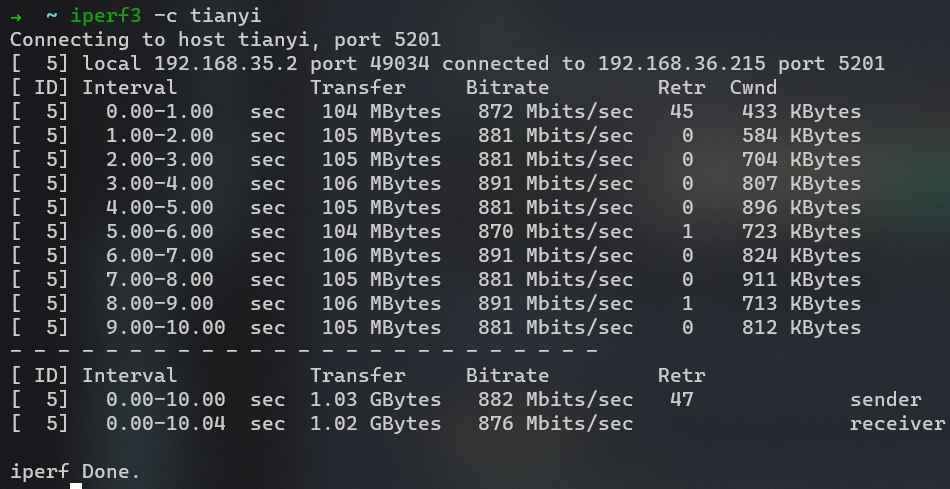Click the "iperf Done." message

point(75,471)
